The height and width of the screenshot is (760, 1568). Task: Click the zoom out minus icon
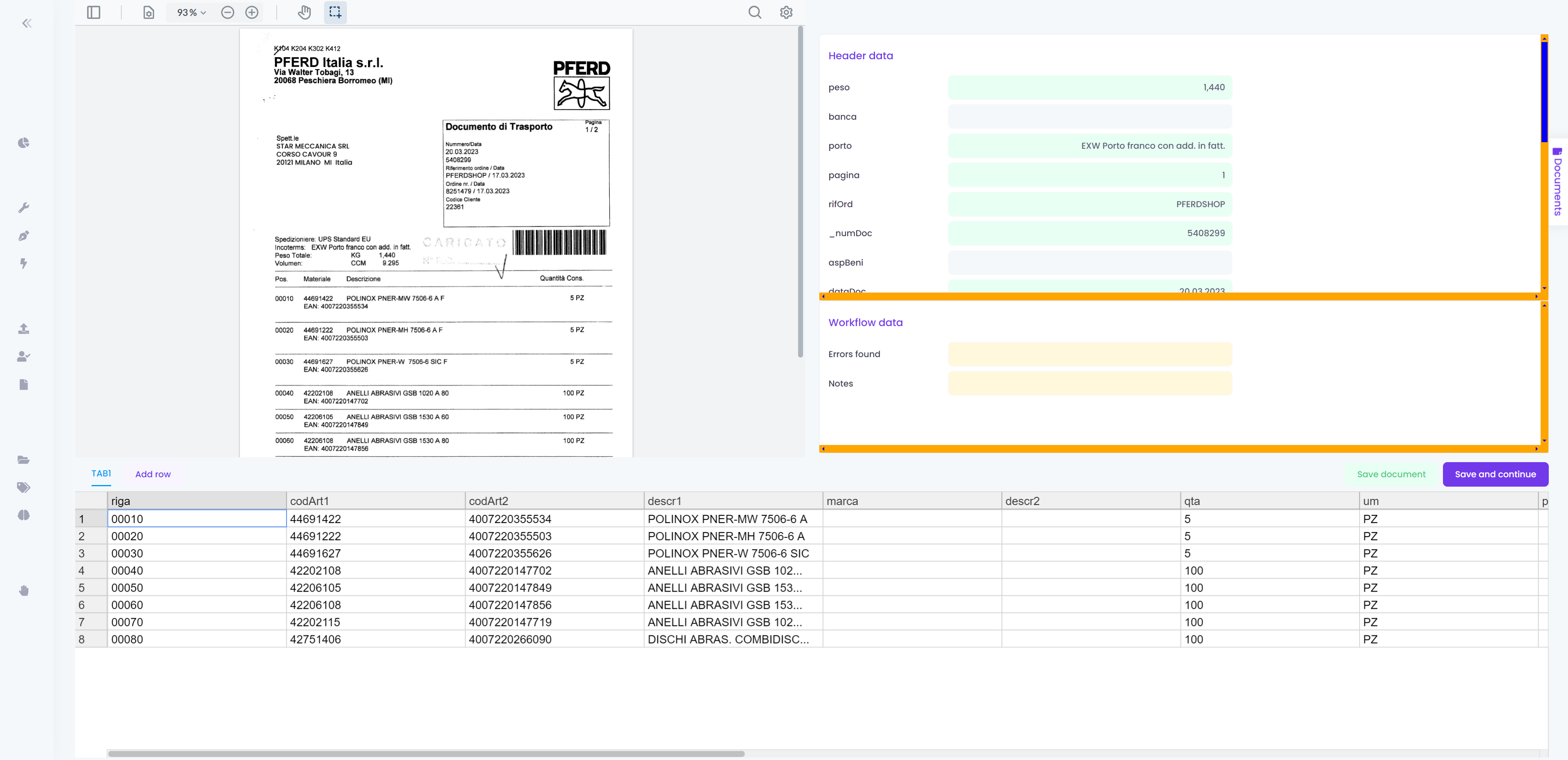(x=228, y=12)
